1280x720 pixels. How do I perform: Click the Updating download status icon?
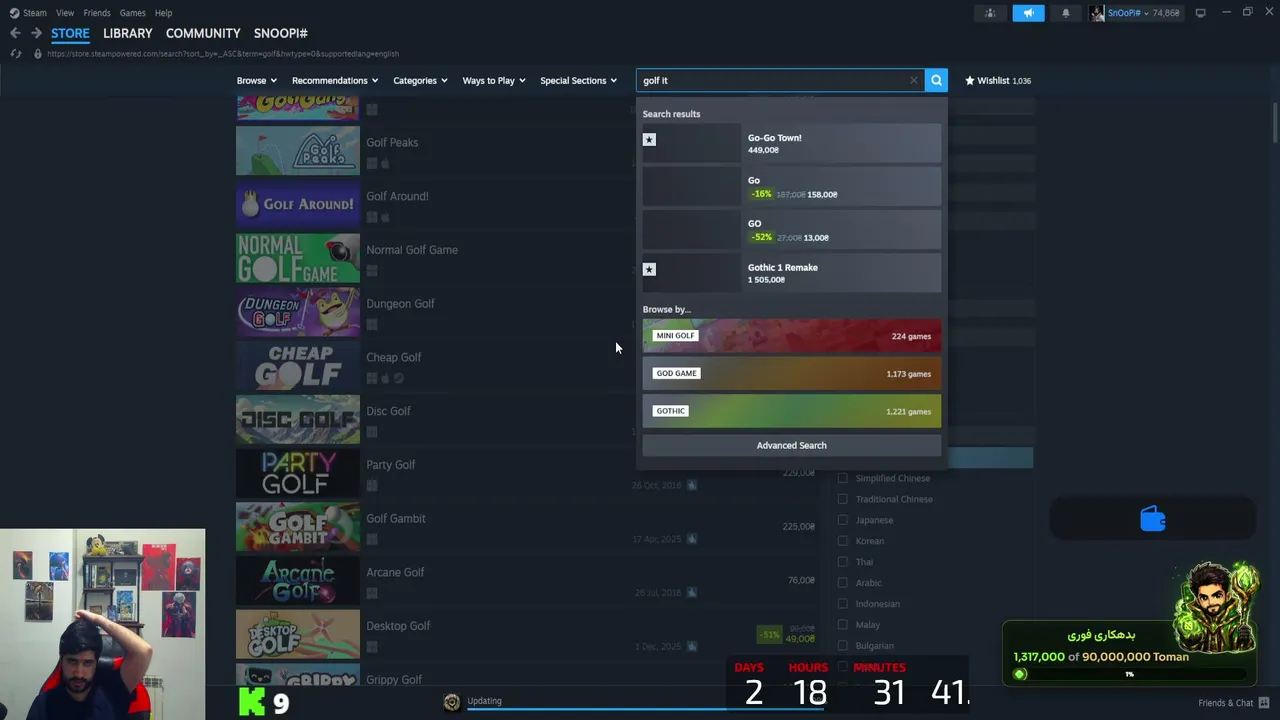[x=452, y=702]
